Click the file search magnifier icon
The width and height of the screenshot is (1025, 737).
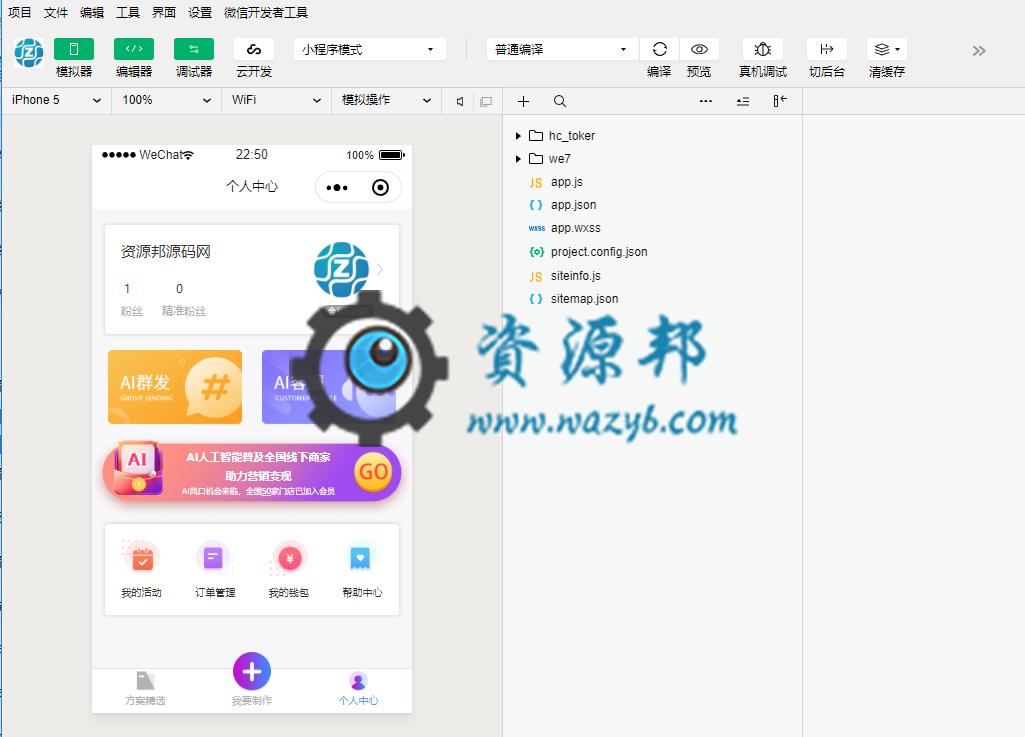coord(560,101)
